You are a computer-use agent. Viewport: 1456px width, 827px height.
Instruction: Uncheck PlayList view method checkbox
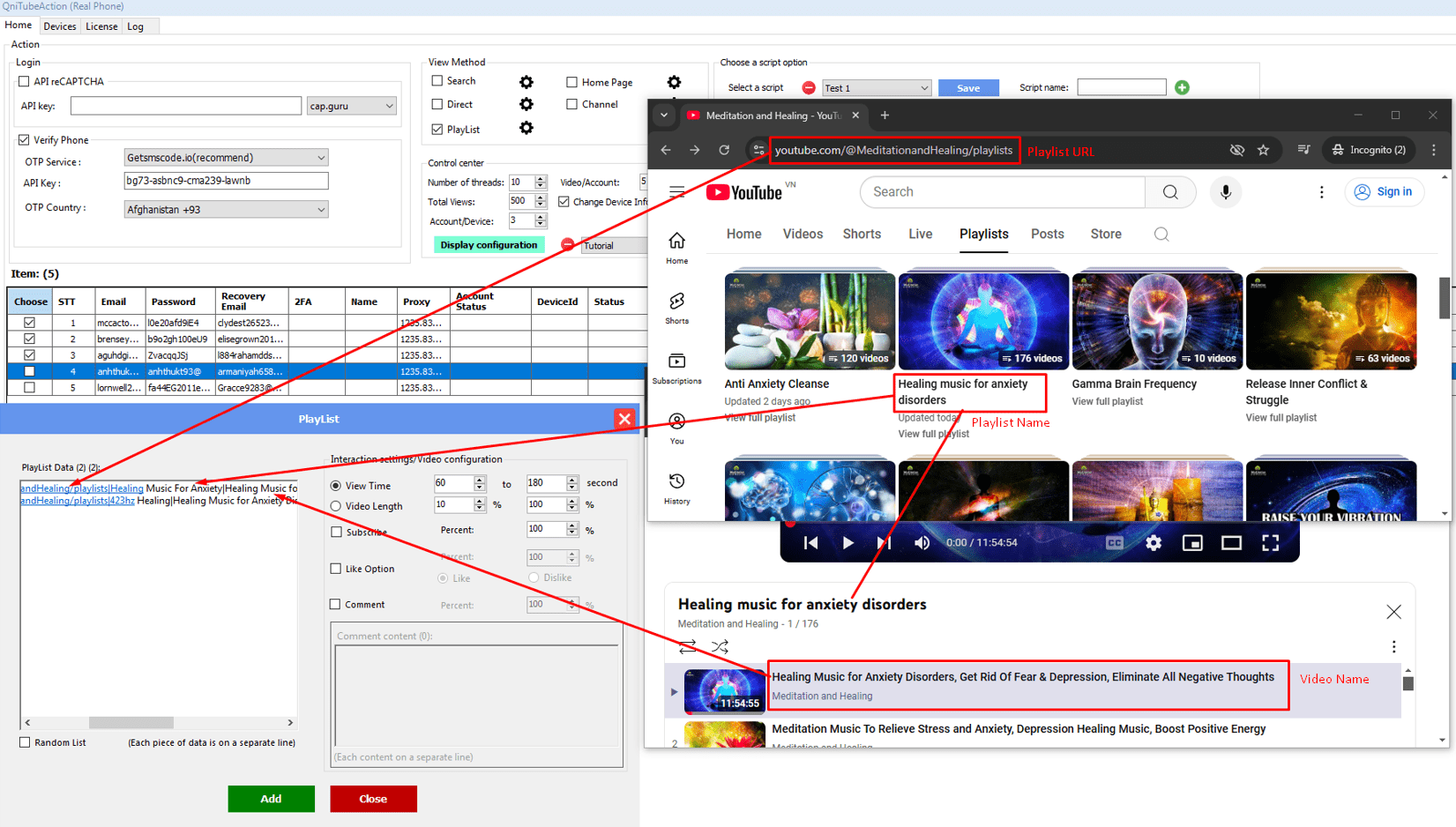click(437, 129)
